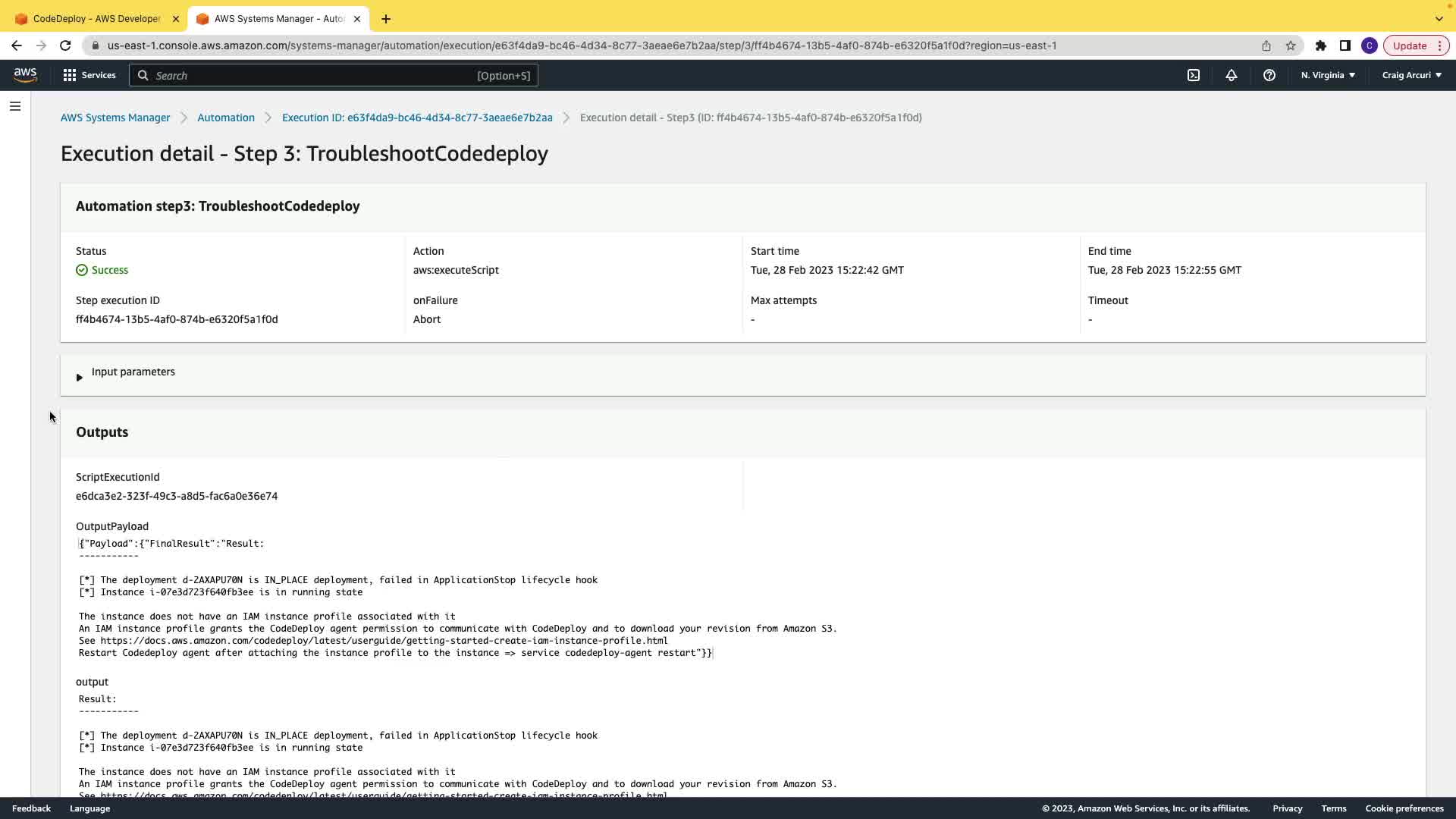
Task: Open browser extensions puzzle icon
Action: point(1321,45)
